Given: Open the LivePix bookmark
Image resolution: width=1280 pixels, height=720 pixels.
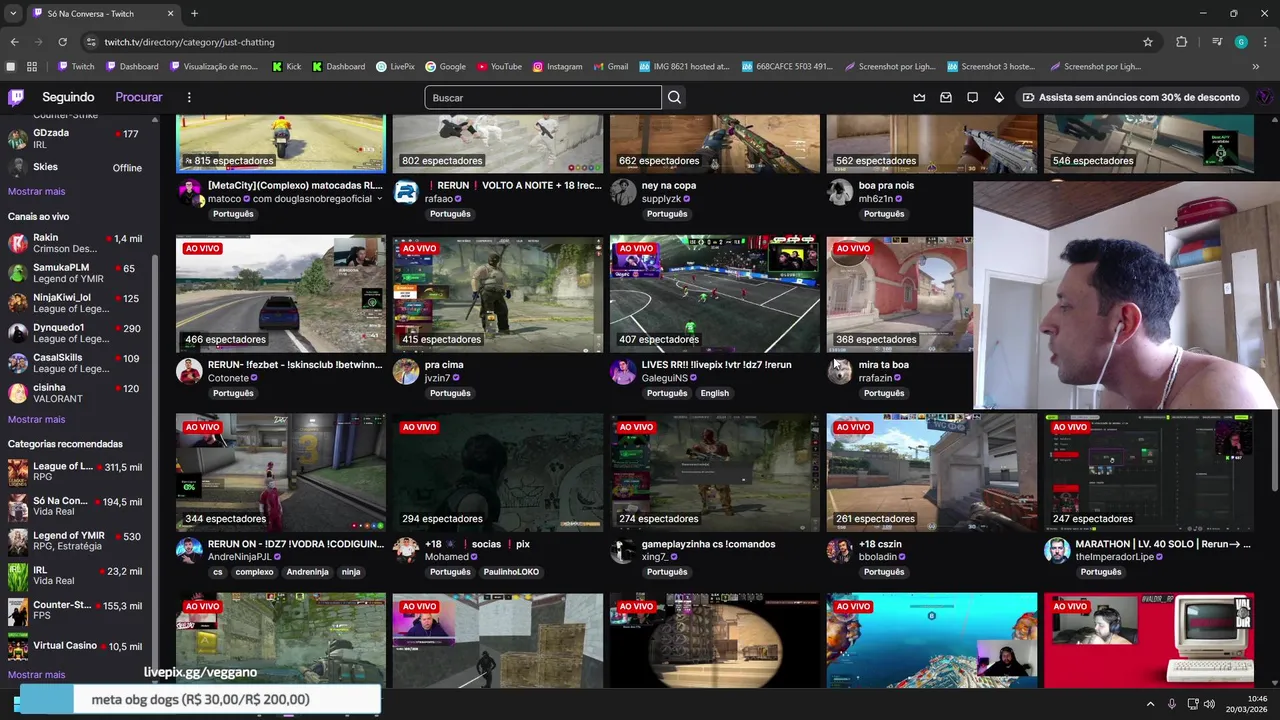Looking at the screenshot, I should pos(395,67).
